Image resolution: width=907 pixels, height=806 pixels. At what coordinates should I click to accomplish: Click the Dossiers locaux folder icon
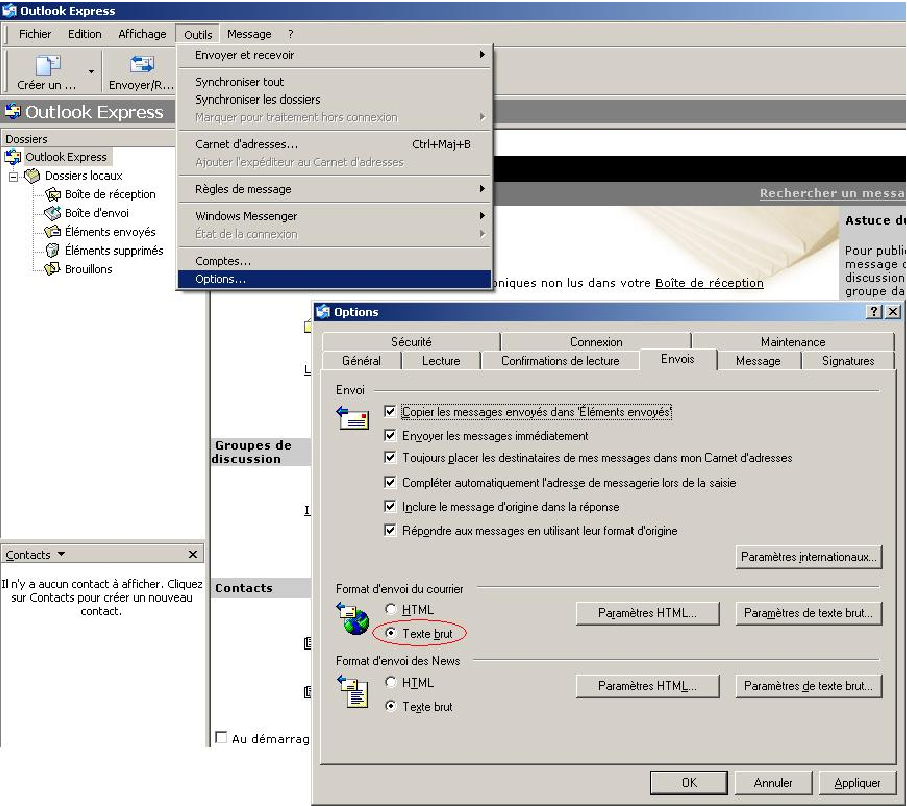pos(32,175)
